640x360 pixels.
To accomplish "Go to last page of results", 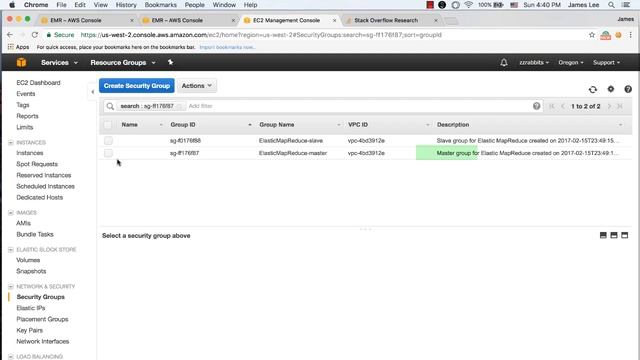I will 620,106.
